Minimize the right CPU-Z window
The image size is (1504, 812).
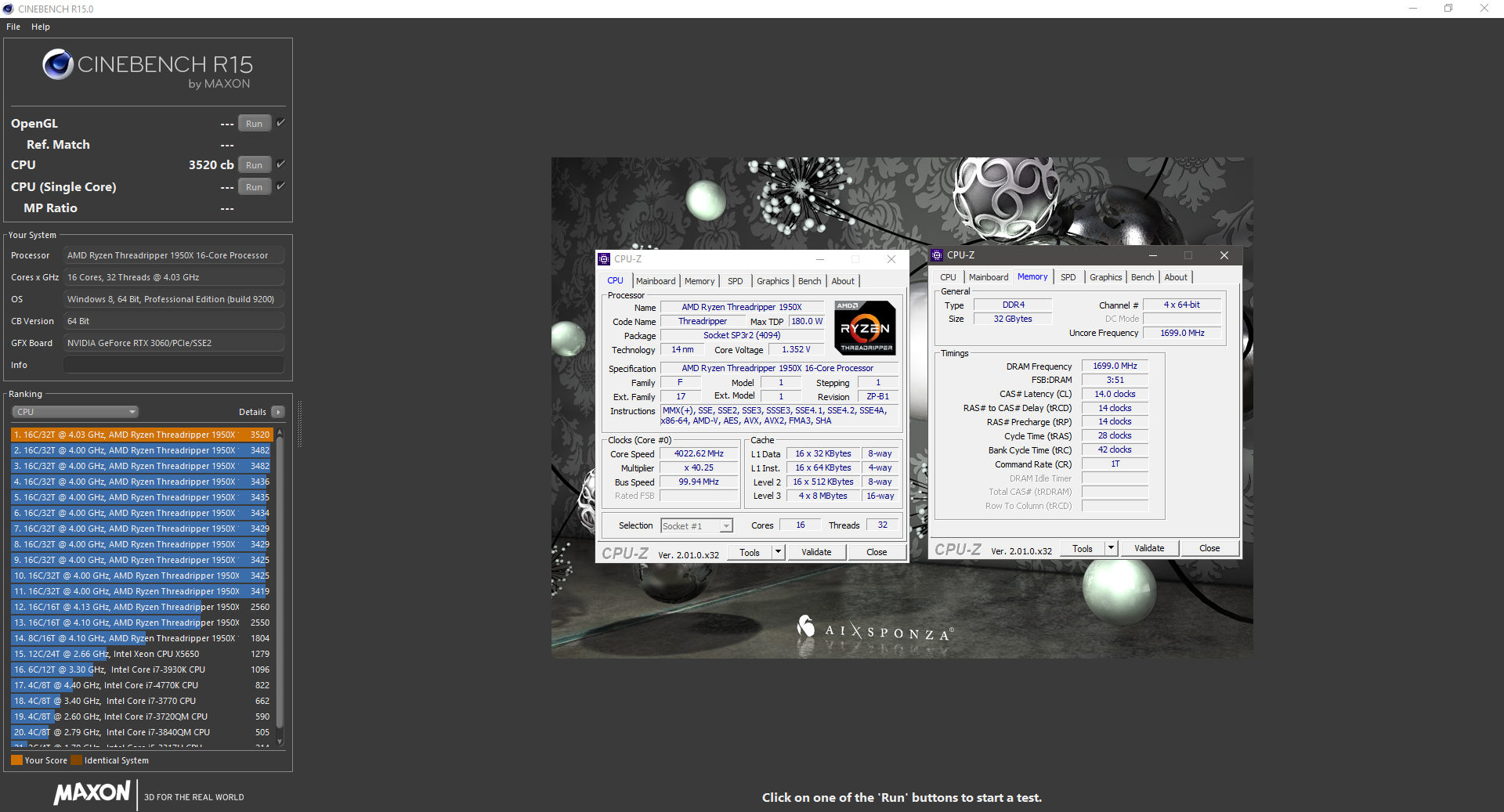pyautogui.click(x=1152, y=255)
